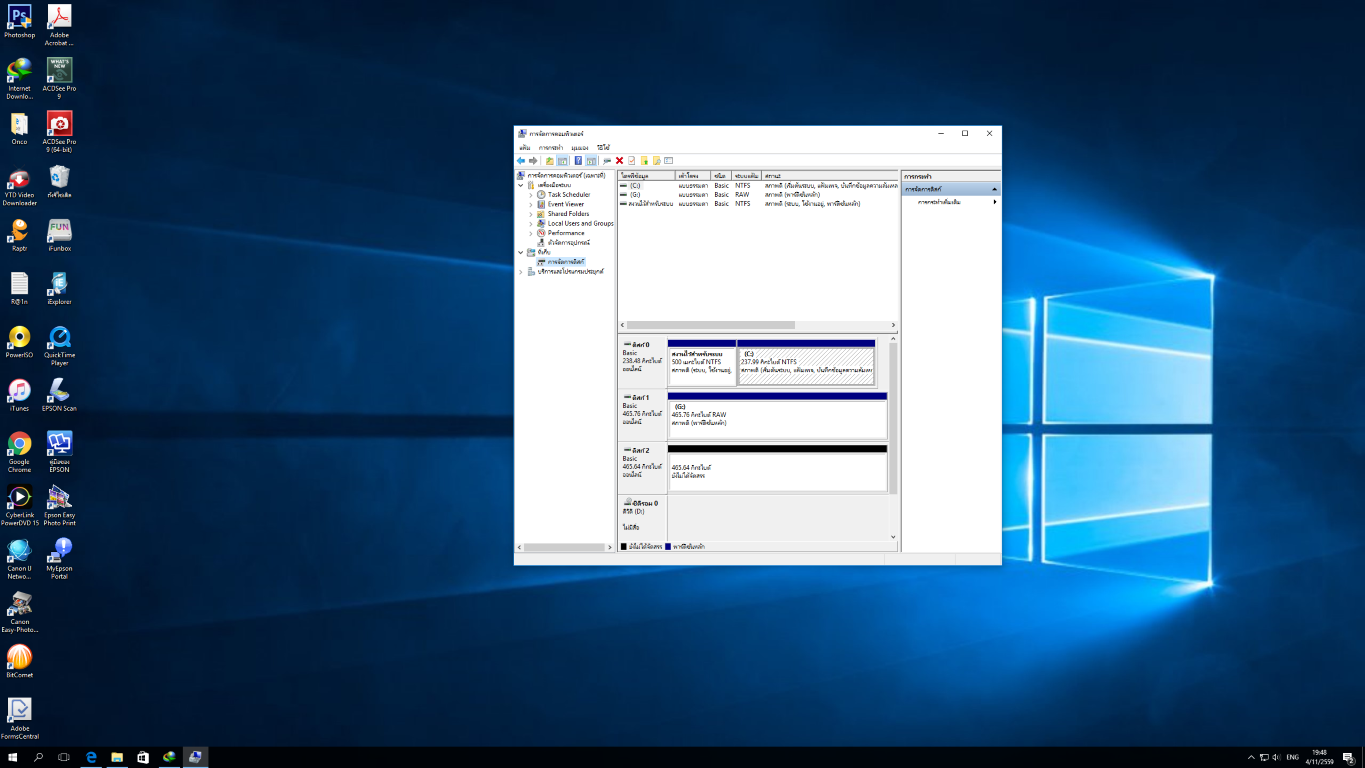The height and width of the screenshot is (768, 1365).
Task: Click the Up one level folder toolbar icon
Action: pyautogui.click(x=549, y=161)
